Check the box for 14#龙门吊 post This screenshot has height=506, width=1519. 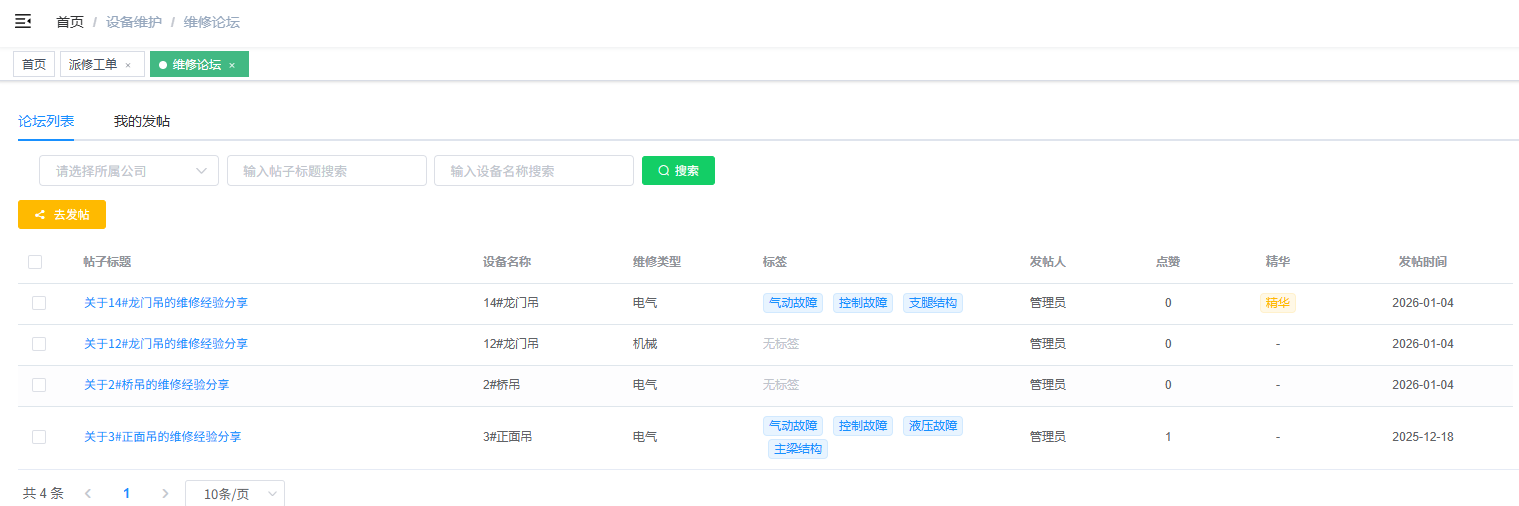[39, 303]
